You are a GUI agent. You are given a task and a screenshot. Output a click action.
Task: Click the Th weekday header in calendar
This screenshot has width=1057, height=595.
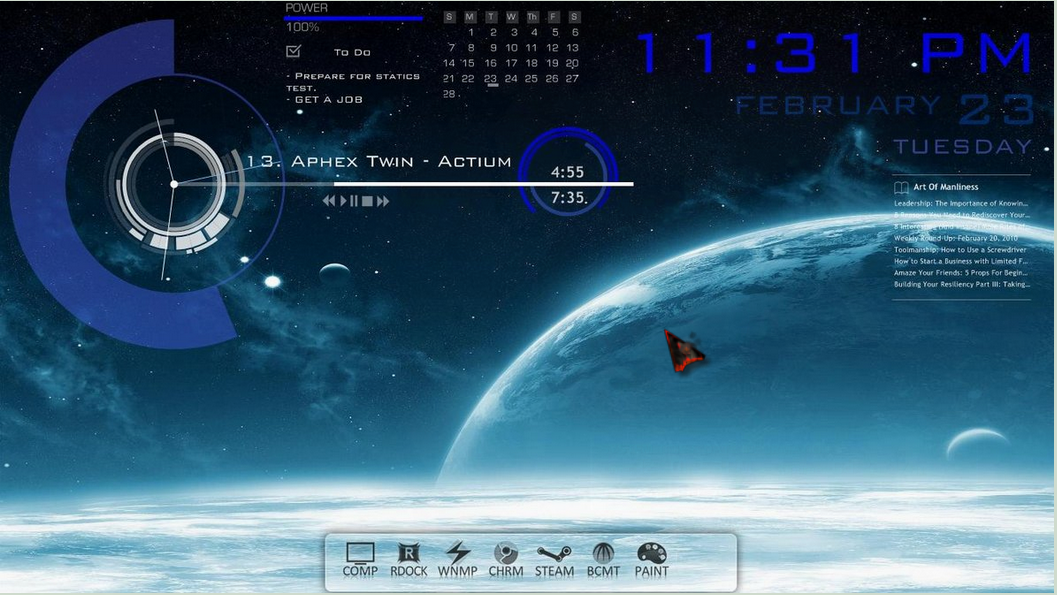point(533,17)
